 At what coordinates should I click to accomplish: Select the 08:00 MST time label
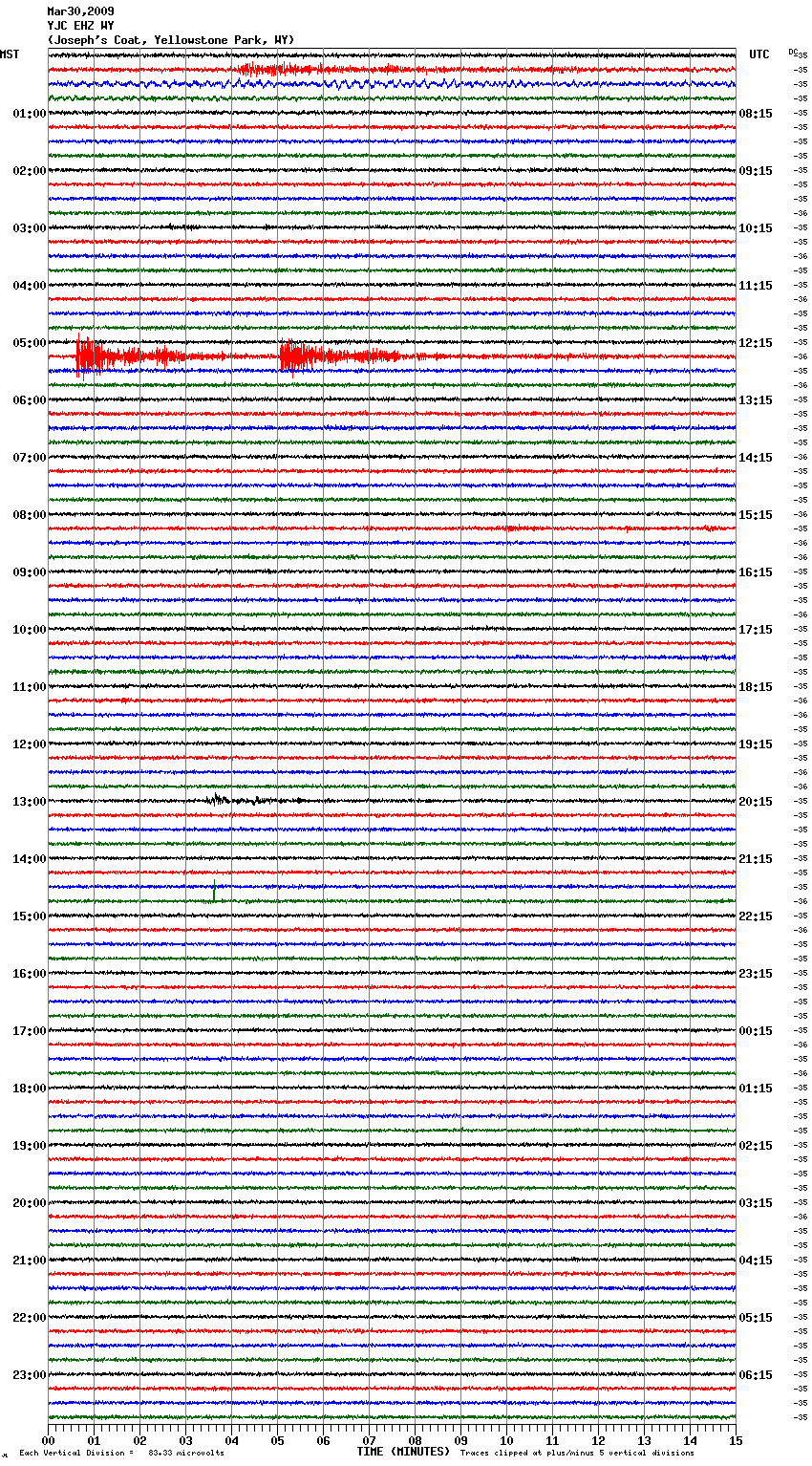pos(30,515)
